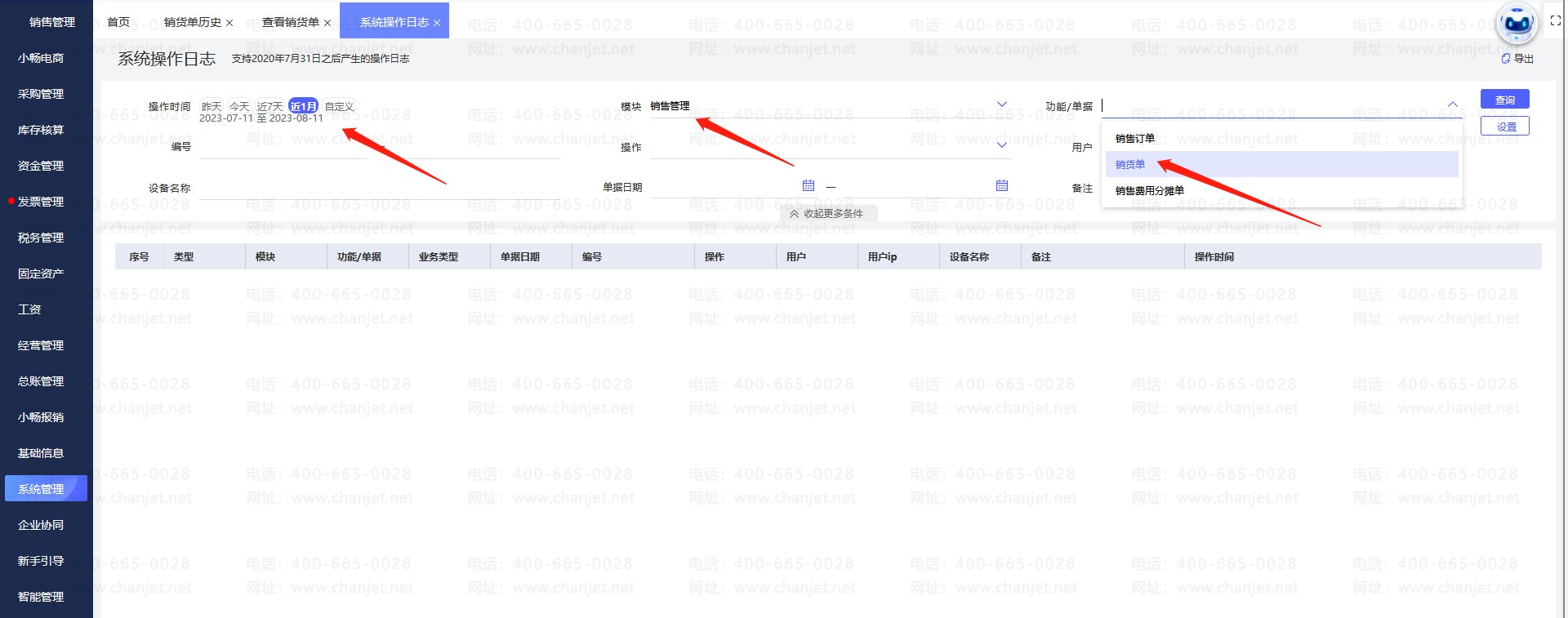Open 税务管理 in the sidebar
Screen dimensions: 1568x618
(x=41, y=238)
